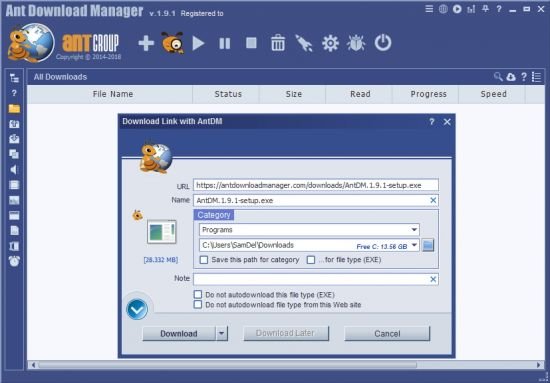Click the round blue chevron expand button
This screenshot has width=550, height=383.
click(x=137, y=310)
